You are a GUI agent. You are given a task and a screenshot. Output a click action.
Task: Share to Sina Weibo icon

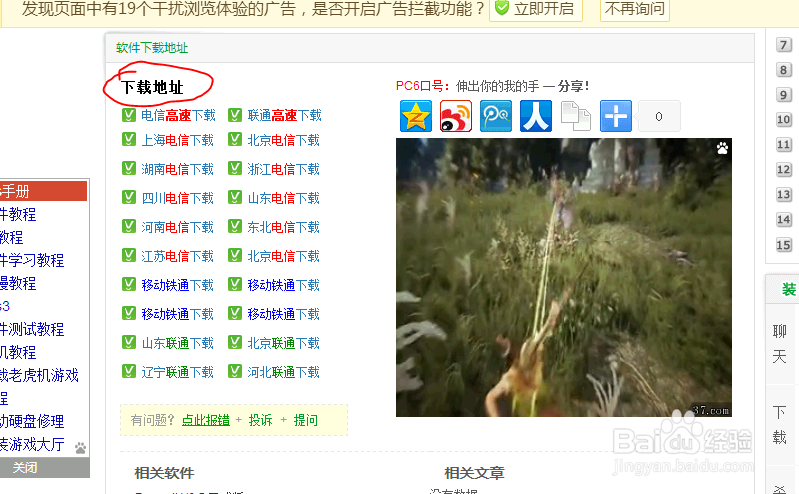pos(456,116)
